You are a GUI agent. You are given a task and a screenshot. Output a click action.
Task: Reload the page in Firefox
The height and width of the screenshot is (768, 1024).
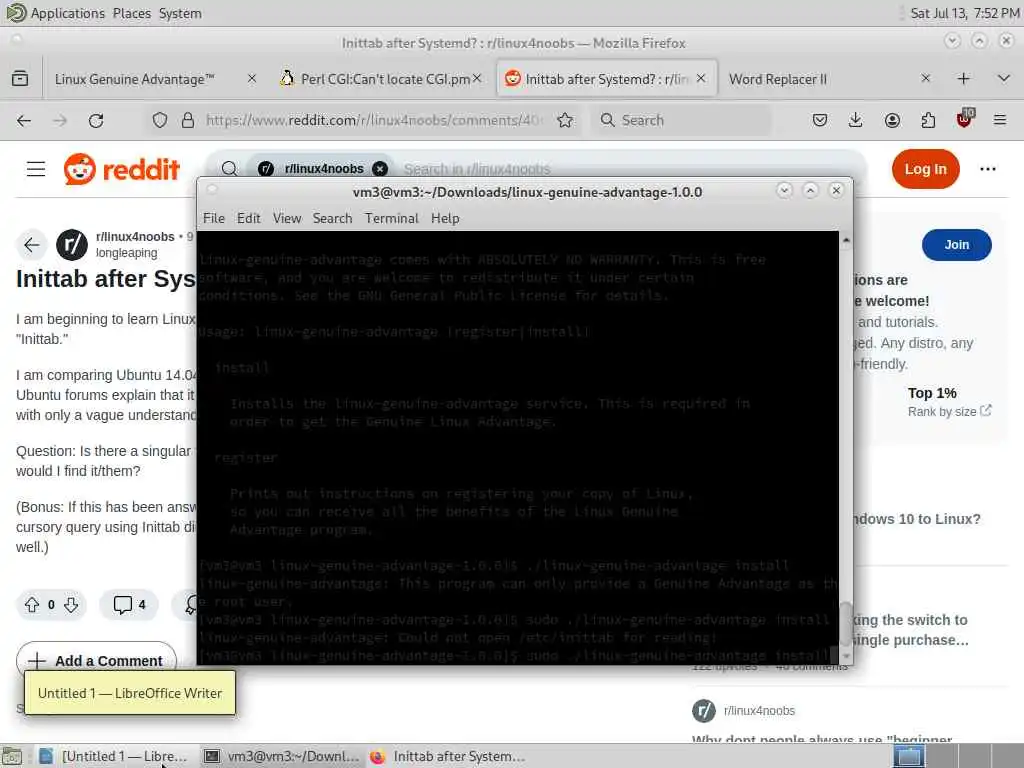tap(96, 120)
